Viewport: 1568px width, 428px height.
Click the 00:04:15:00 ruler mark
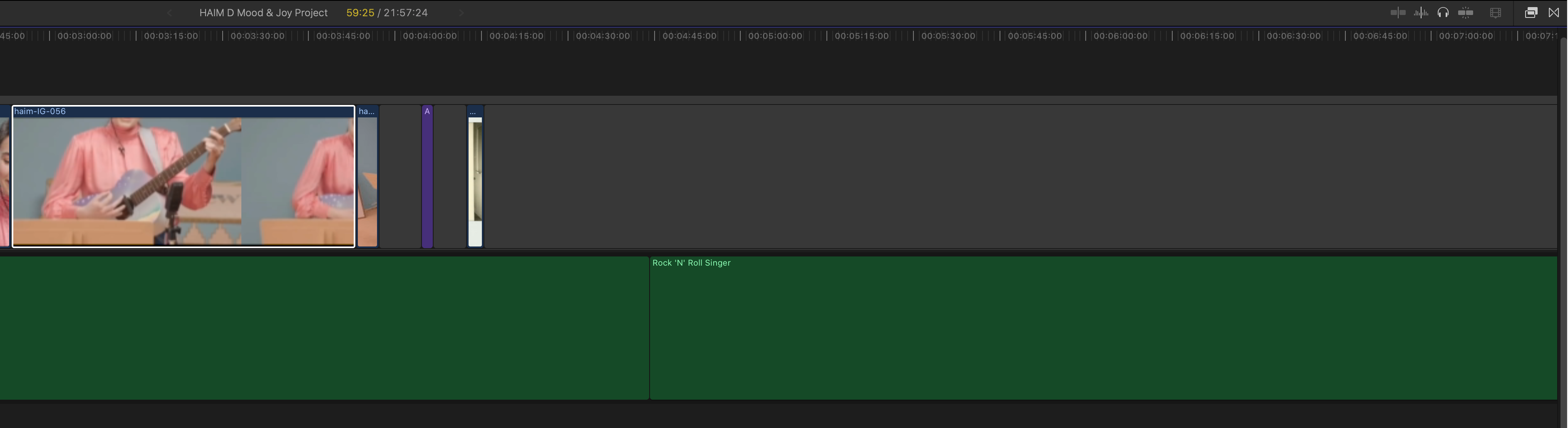click(x=516, y=36)
